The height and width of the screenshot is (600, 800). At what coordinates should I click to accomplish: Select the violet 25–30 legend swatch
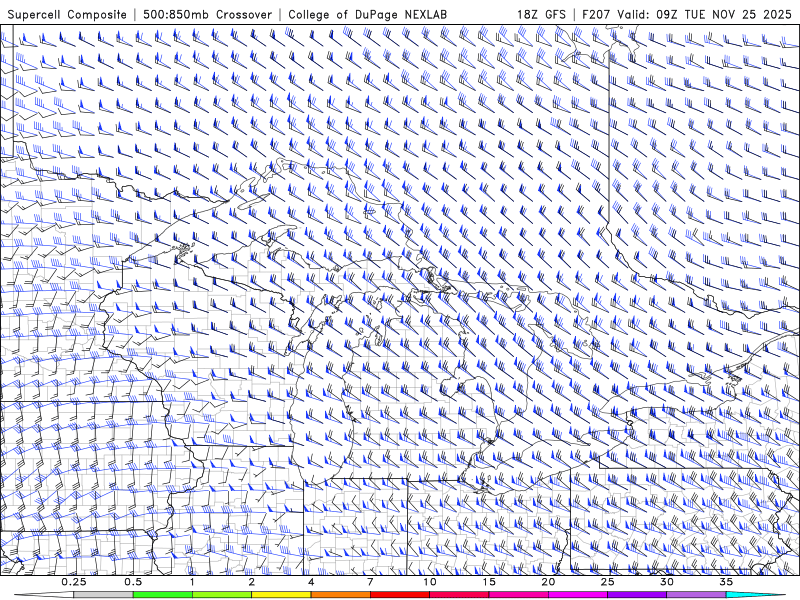click(637, 595)
